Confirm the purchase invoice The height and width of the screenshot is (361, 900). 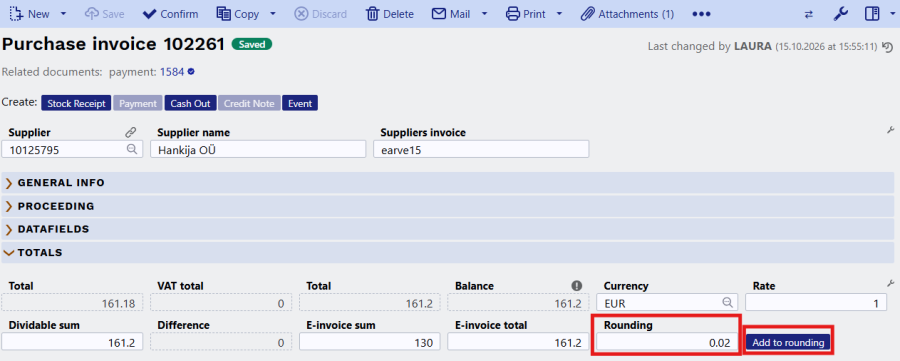coord(170,14)
